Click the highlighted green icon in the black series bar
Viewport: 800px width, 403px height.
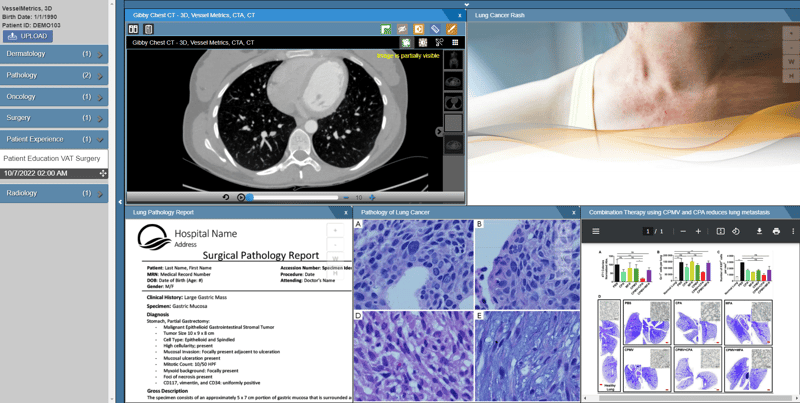click(406, 42)
